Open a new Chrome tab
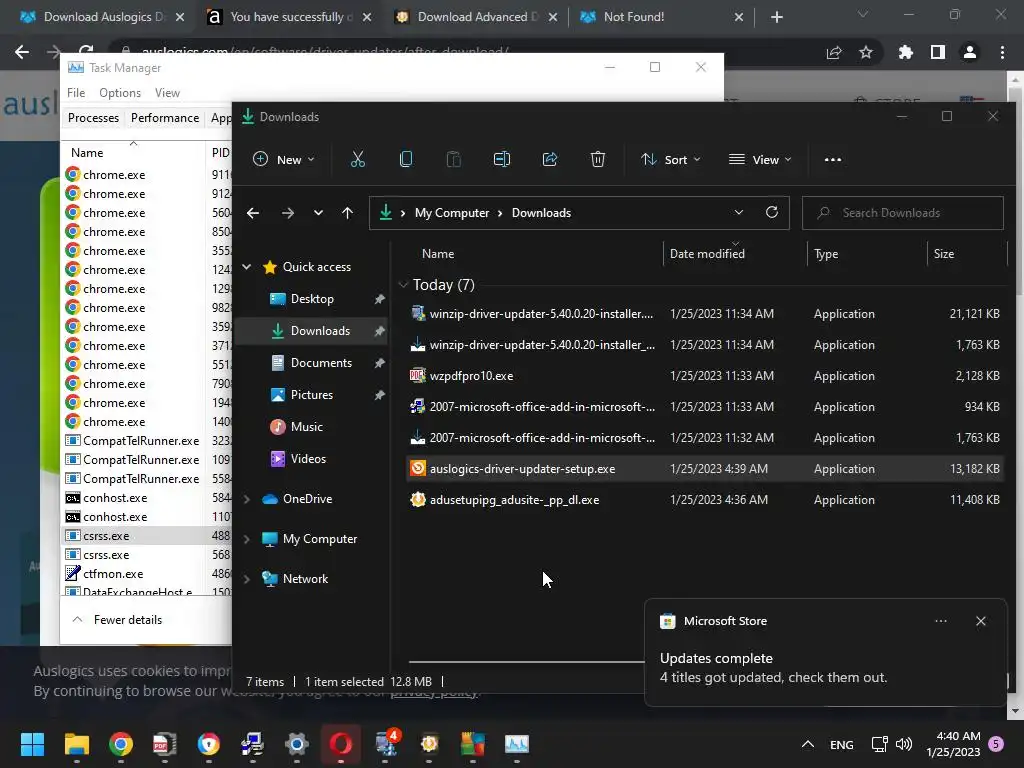 point(776,17)
